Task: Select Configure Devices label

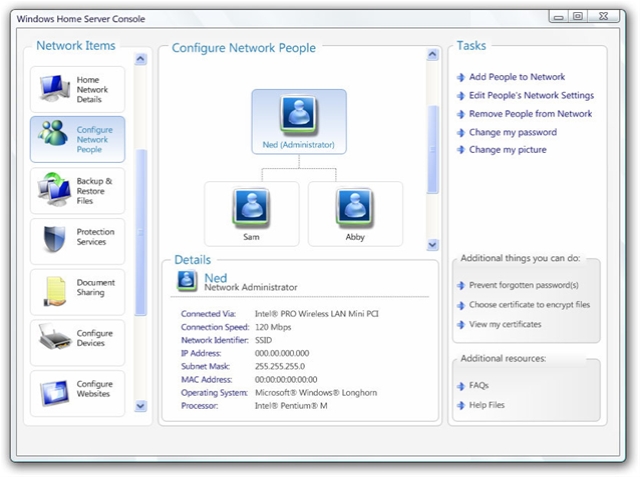Action: tap(95, 338)
